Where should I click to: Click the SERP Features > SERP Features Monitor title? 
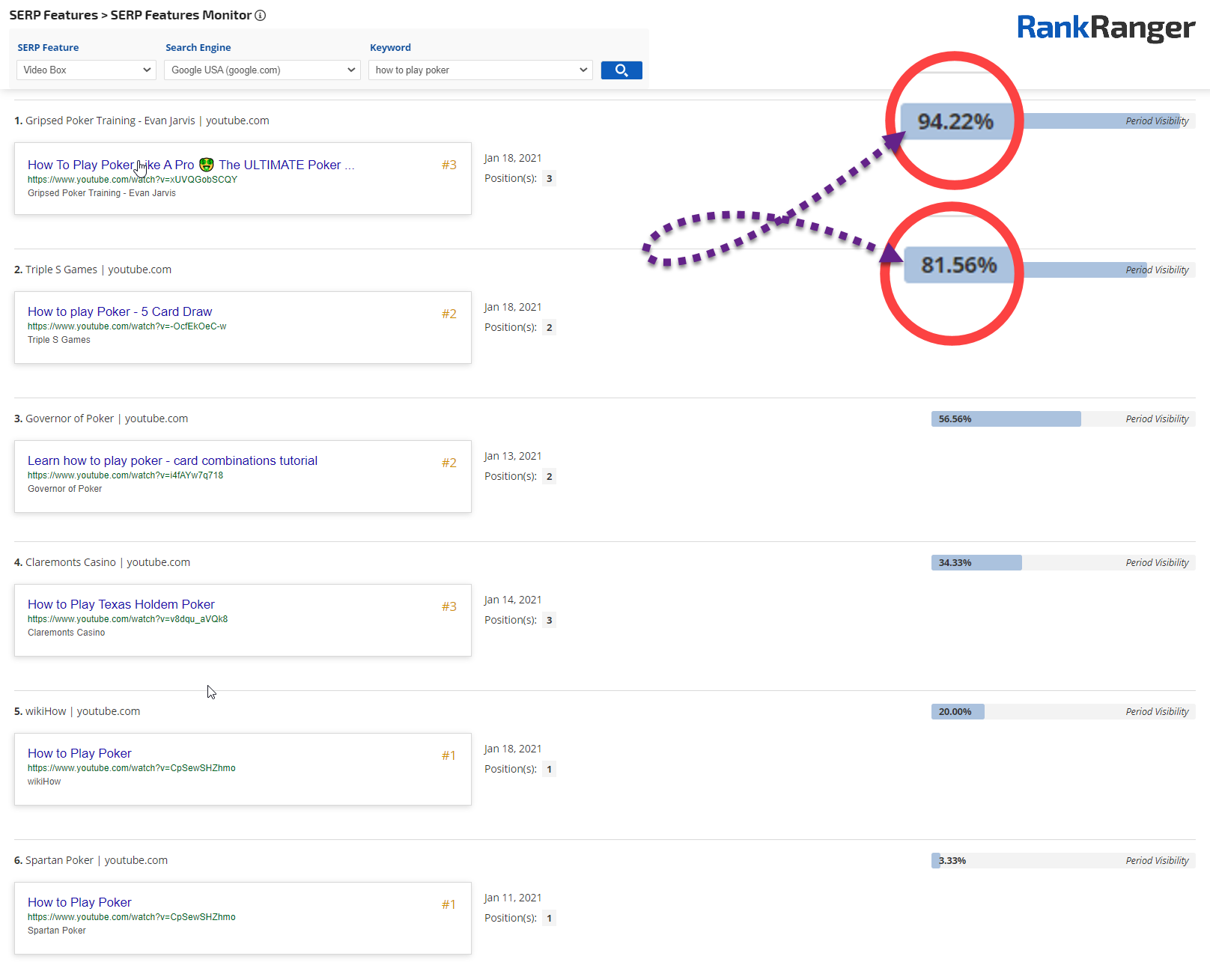pos(130,15)
